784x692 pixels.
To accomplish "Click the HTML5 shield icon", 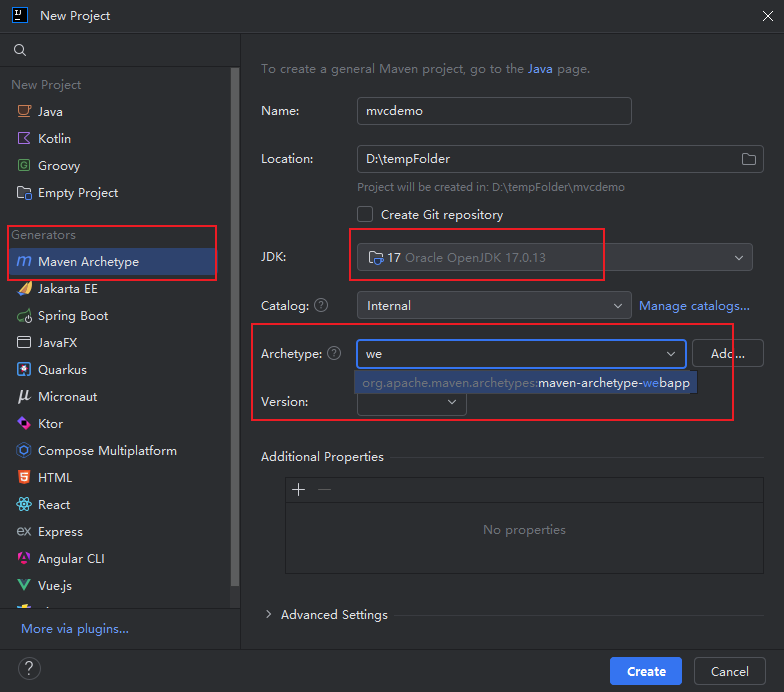I will pos(24,477).
